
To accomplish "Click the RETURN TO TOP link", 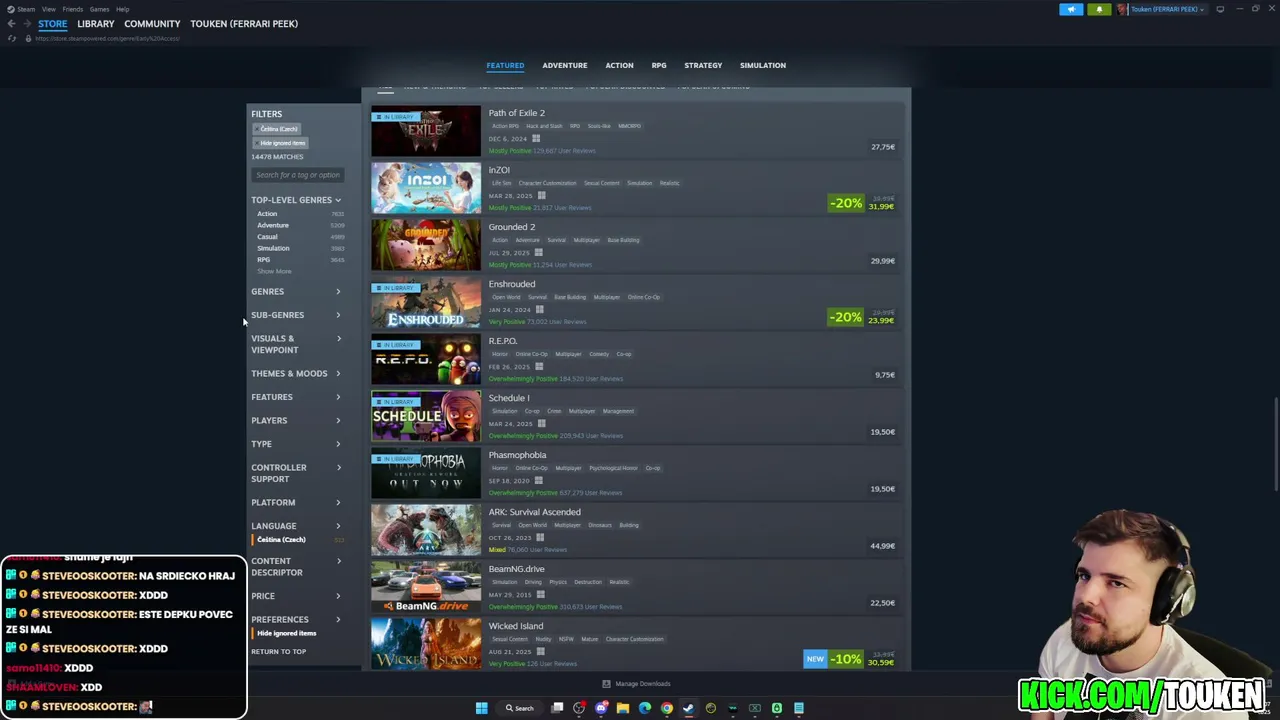I will point(279,652).
